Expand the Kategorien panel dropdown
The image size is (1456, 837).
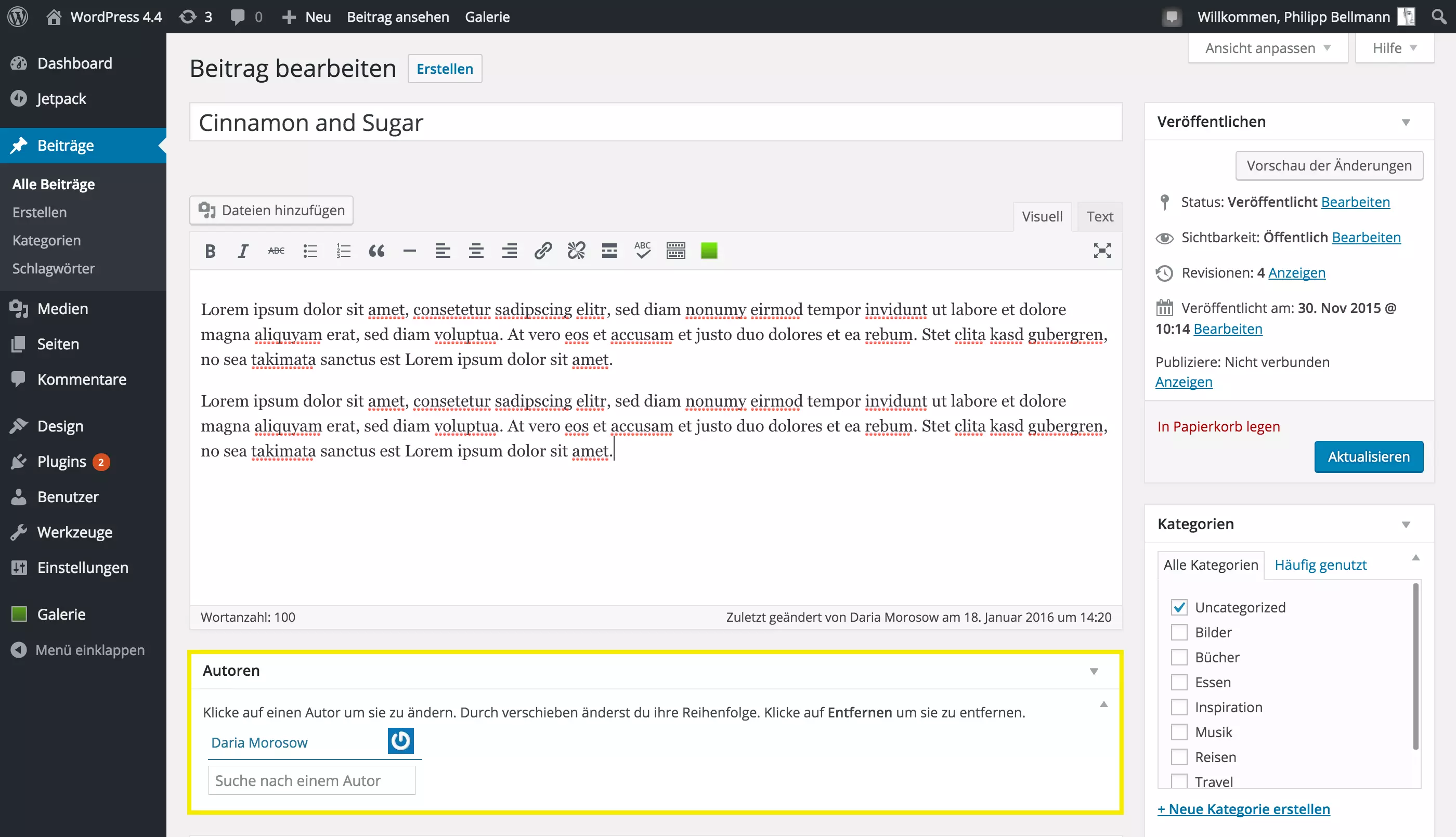(1406, 523)
